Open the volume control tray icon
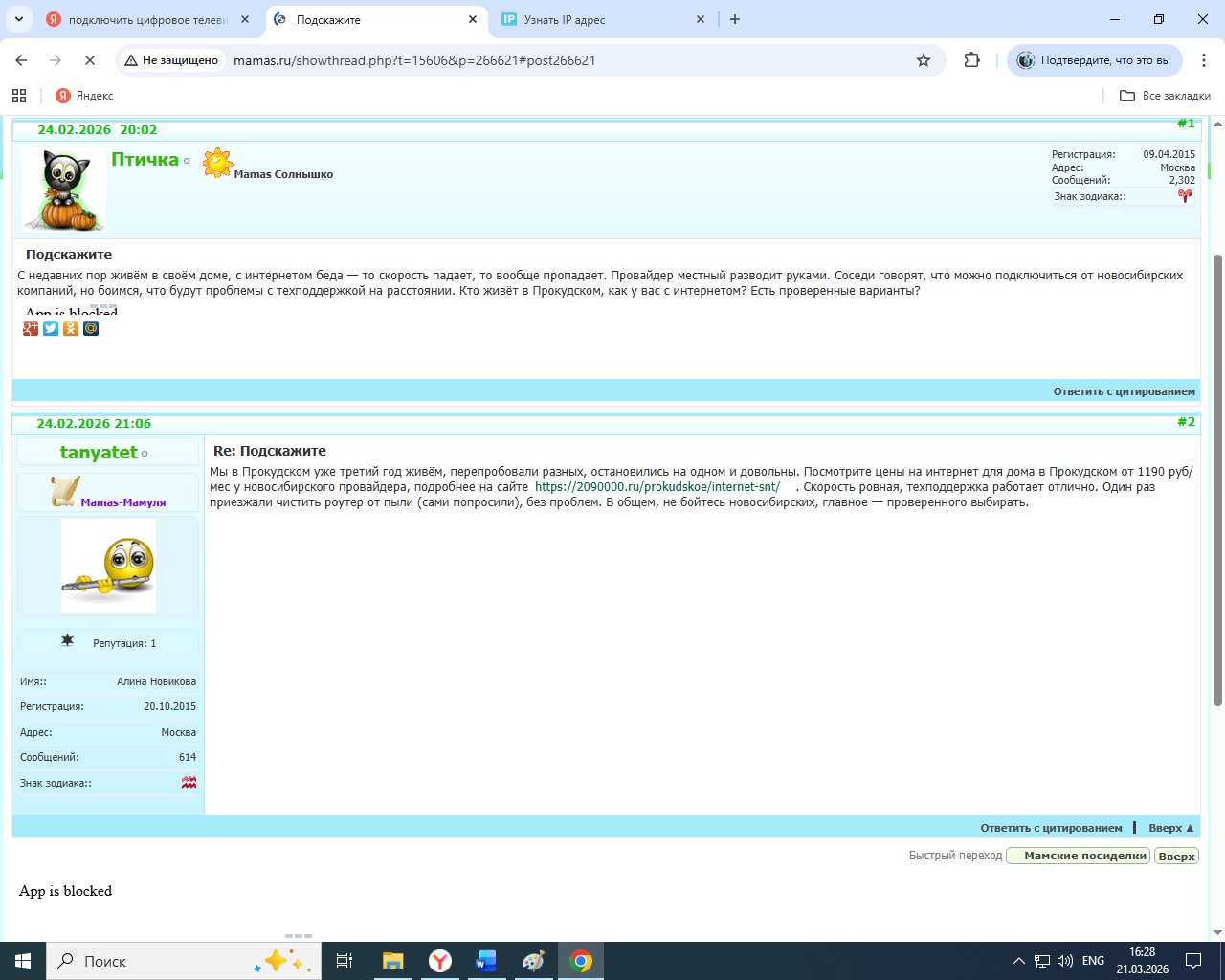This screenshot has width=1225, height=980. click(1065, 961)
